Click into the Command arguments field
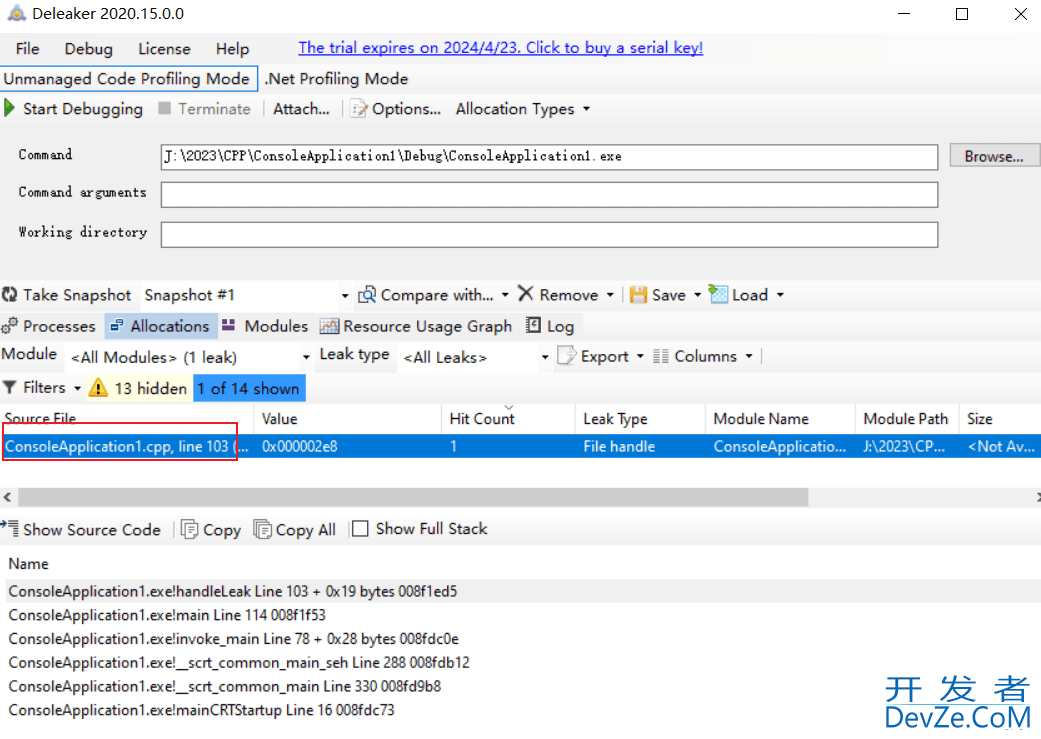The image size is (1041, 739). coord(549,195)
